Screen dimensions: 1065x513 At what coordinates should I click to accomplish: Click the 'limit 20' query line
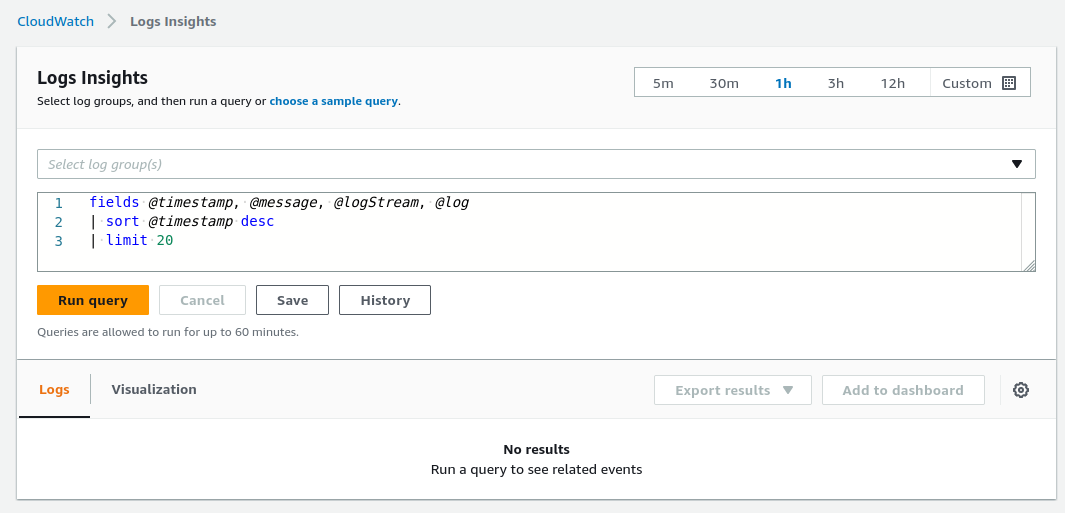pos(132,241)
